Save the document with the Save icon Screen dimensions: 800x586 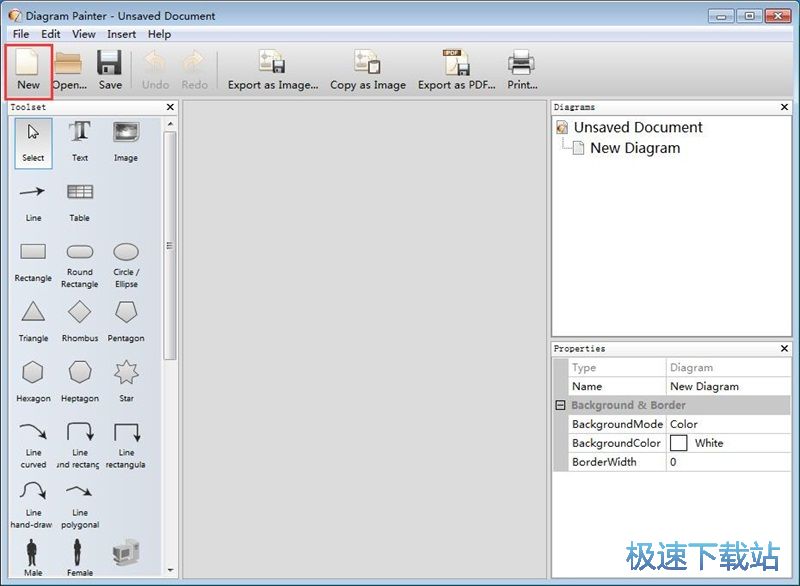pyautogui.click(x=110, y=71)
